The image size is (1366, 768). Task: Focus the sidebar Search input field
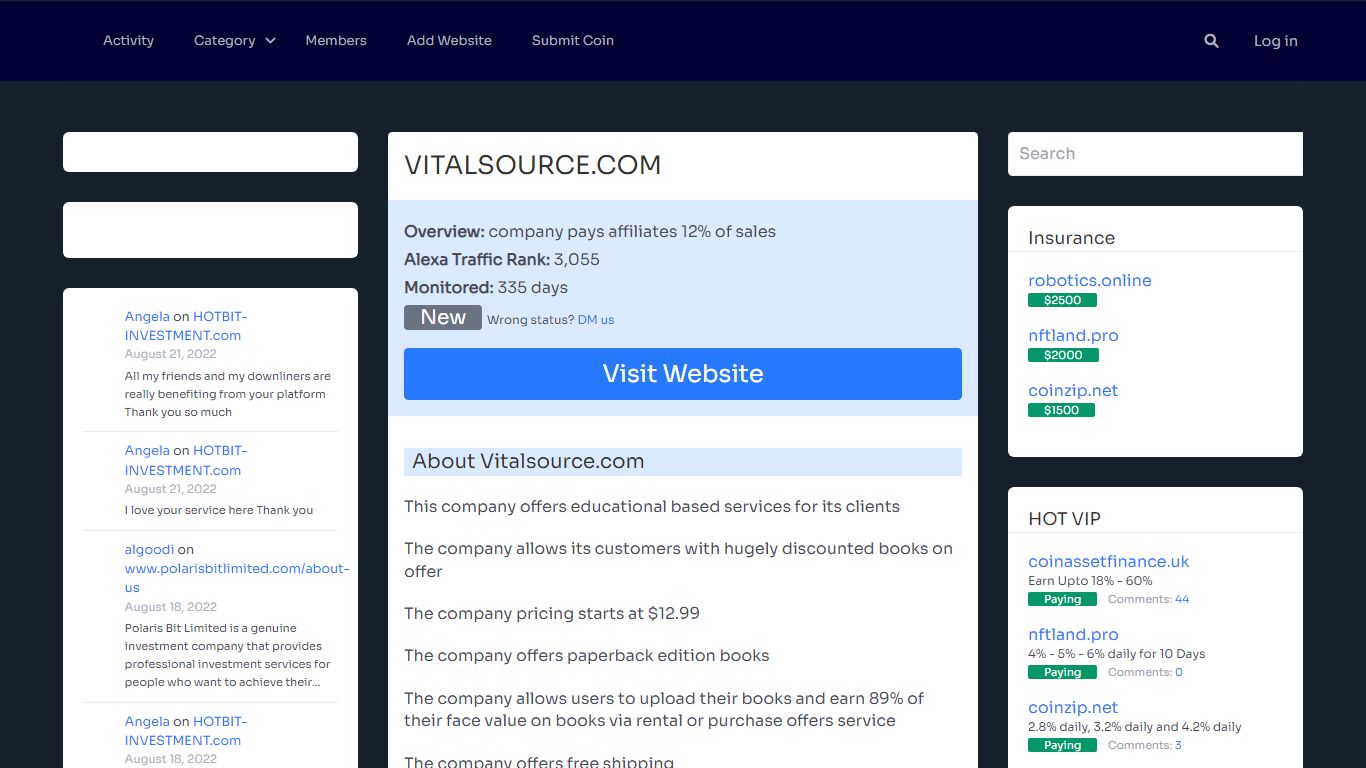[1155, 154]
